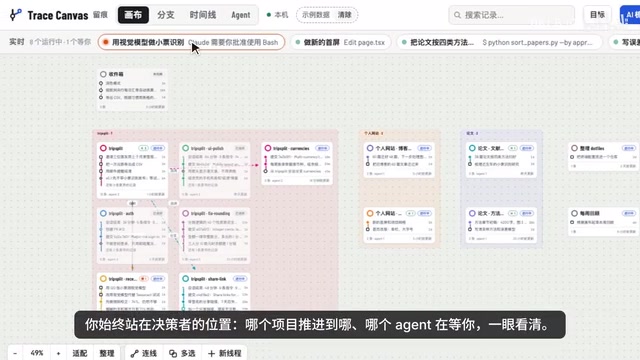Click the 每周回顾 card circle icon
Image resolution: width=640 pixels, height=360 pixels.
coord(574,213)
